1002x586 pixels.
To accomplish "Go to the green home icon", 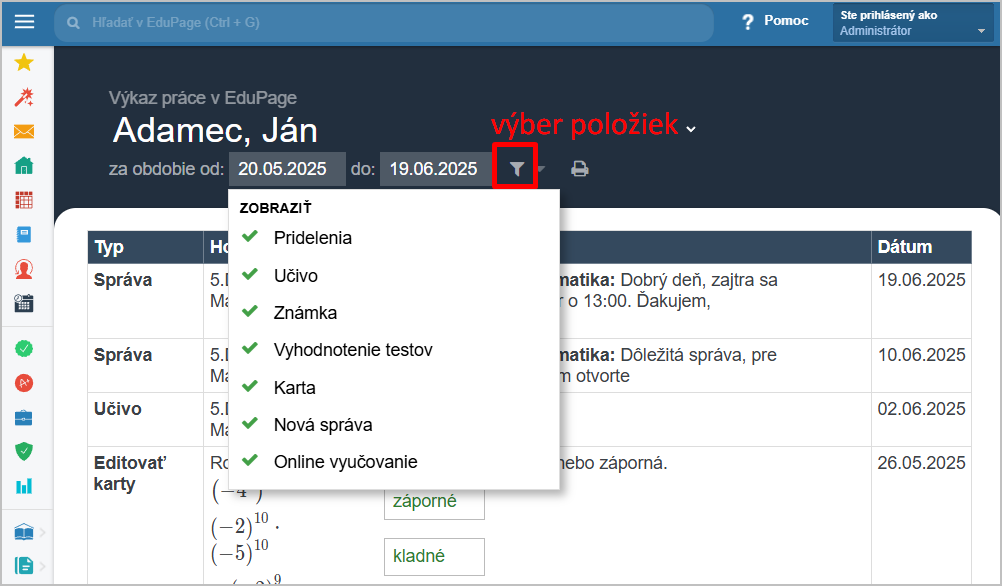I will coord(24,166).
